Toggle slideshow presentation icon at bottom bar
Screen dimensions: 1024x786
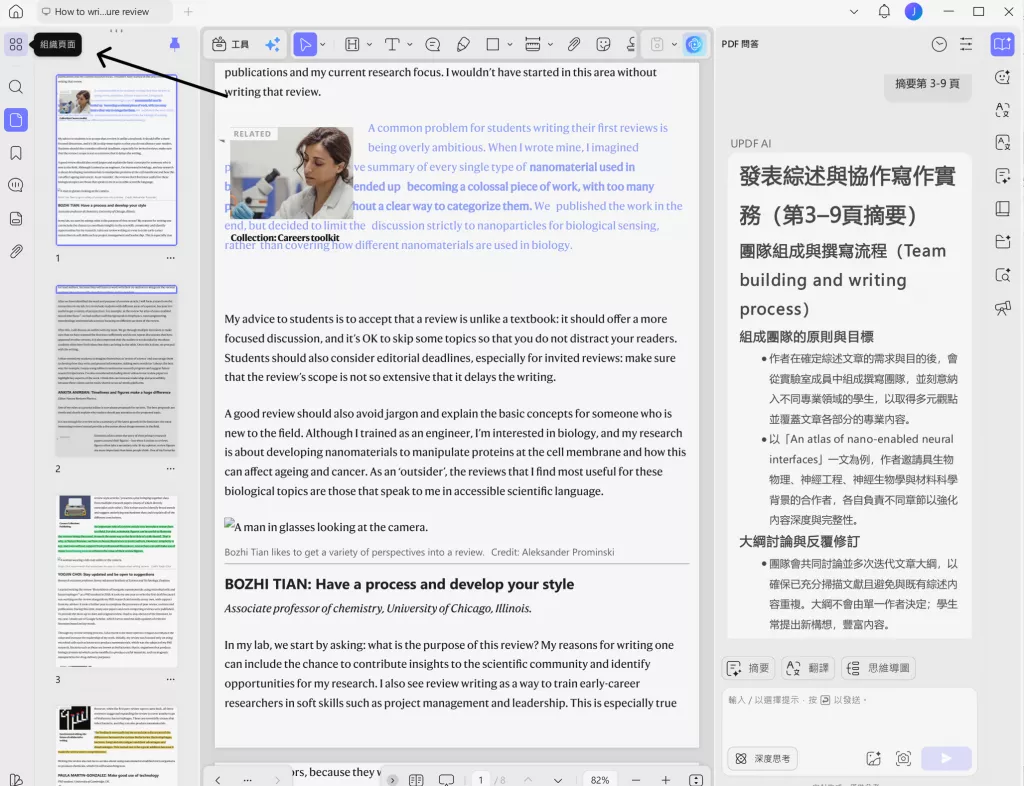[x=447, y=779]
